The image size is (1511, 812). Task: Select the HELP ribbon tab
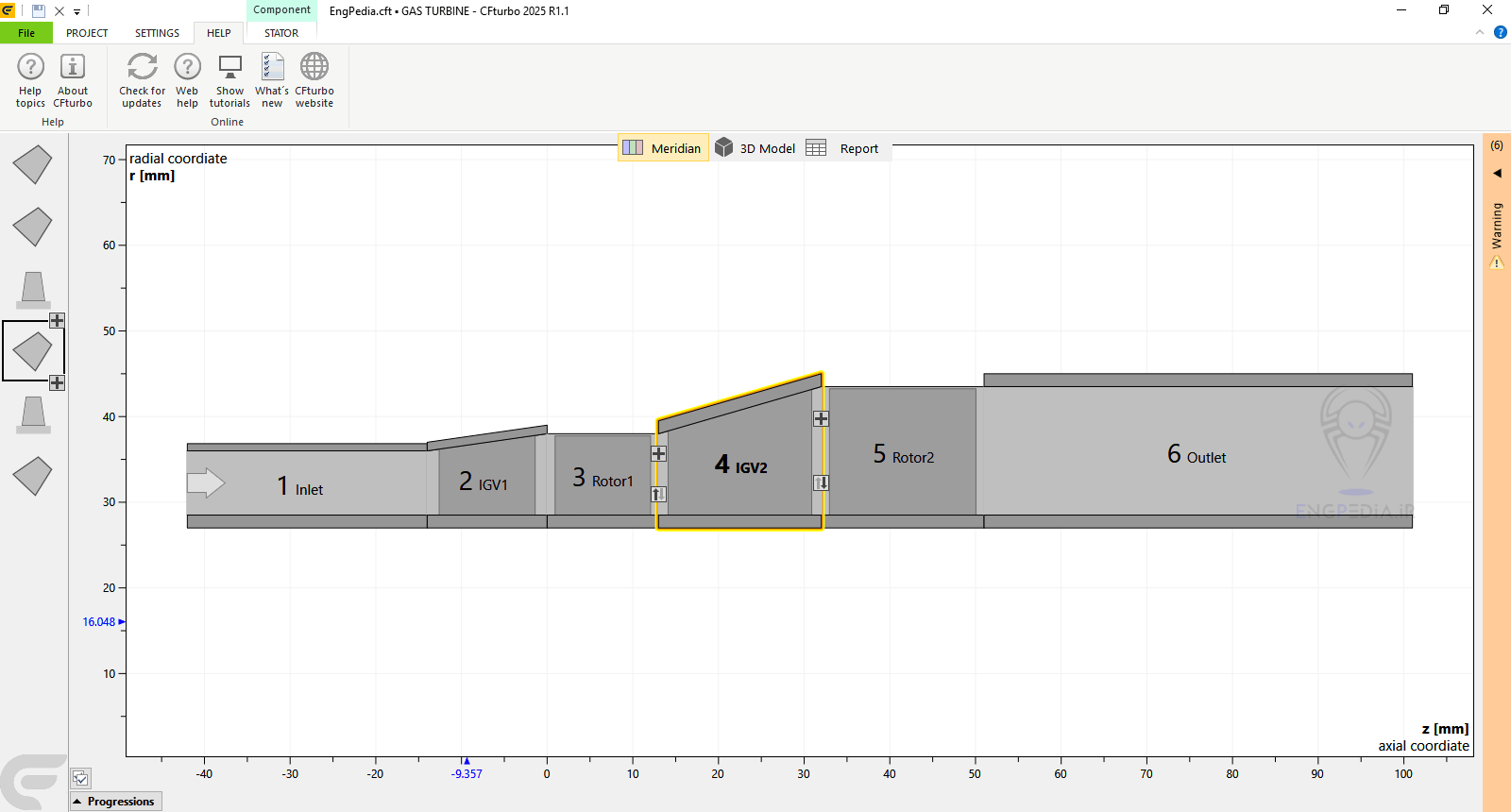[219, 33]
